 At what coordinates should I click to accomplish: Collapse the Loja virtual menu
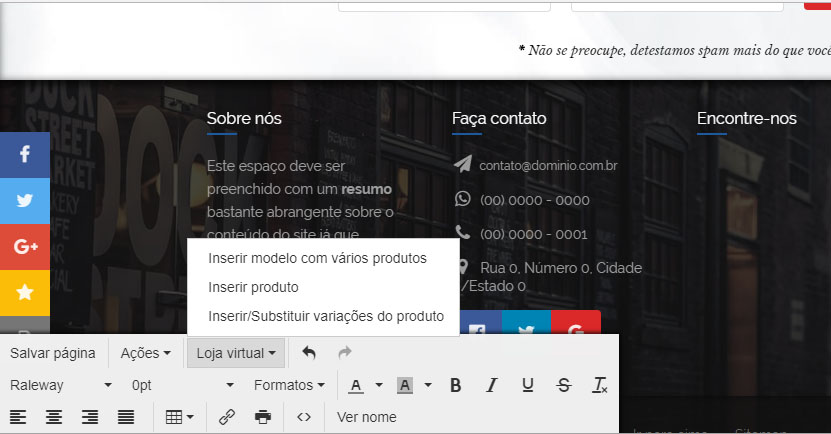[x=236, y=353]
